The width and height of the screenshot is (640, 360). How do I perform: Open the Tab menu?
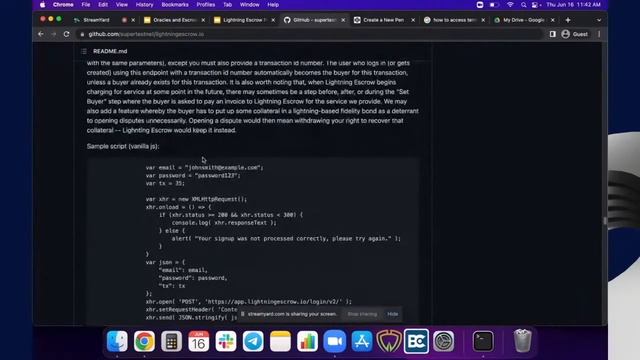(x=227, y=5)
